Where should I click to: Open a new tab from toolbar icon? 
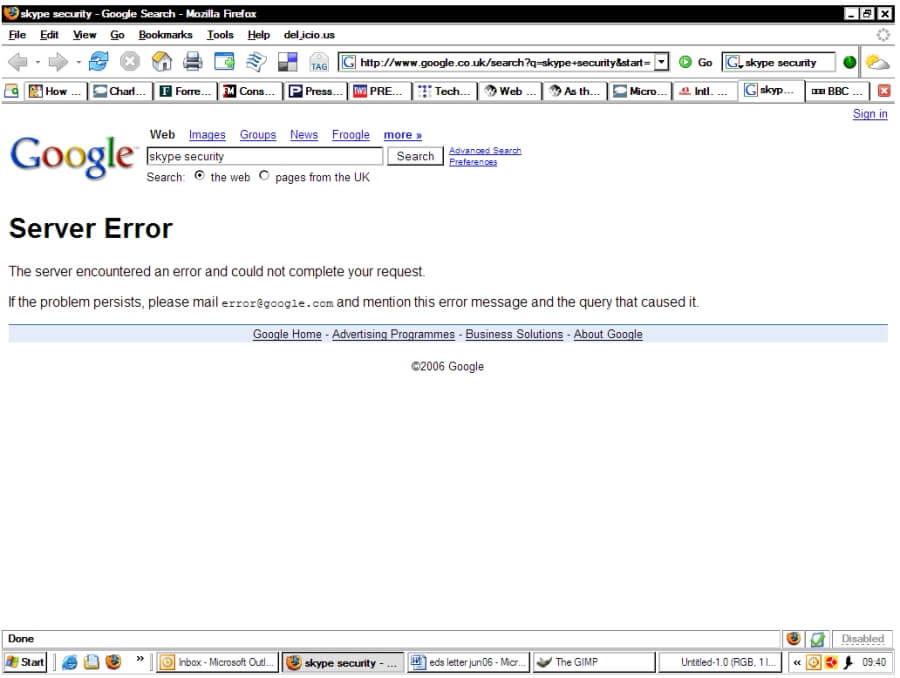pyautogui.click(x=224, y=61)
